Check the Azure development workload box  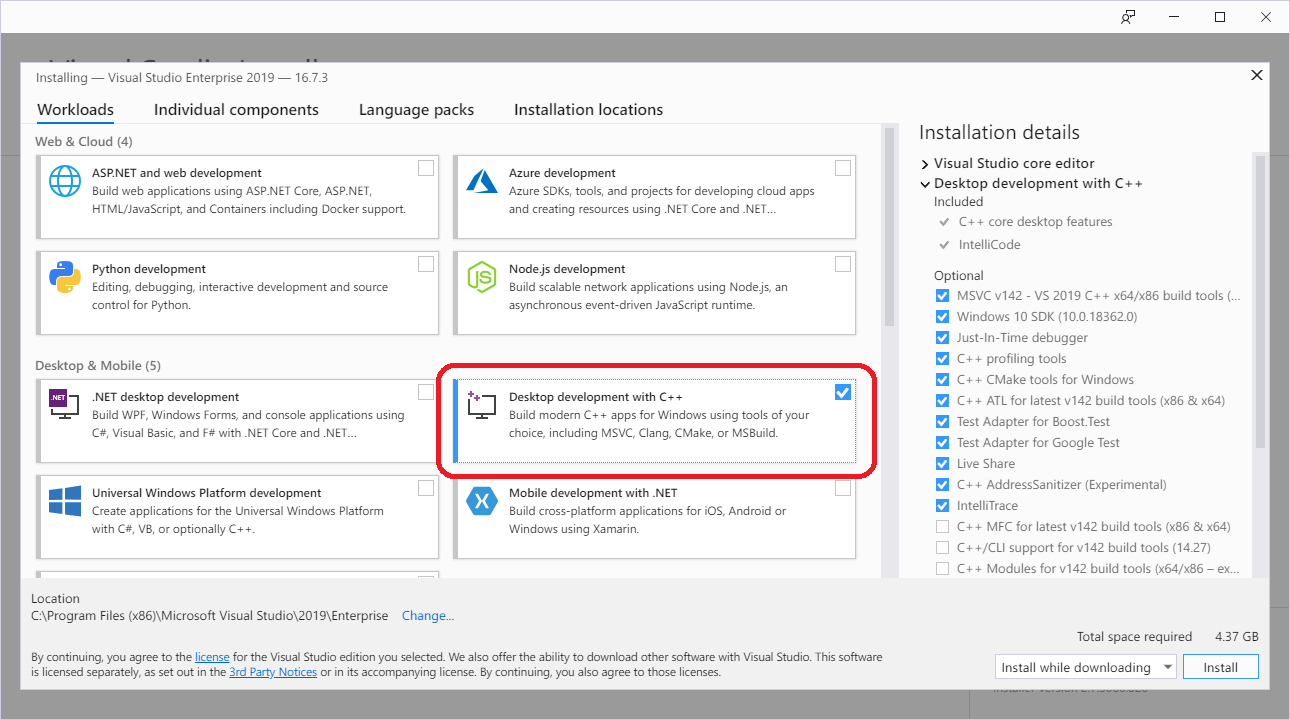tap(843, 168)
